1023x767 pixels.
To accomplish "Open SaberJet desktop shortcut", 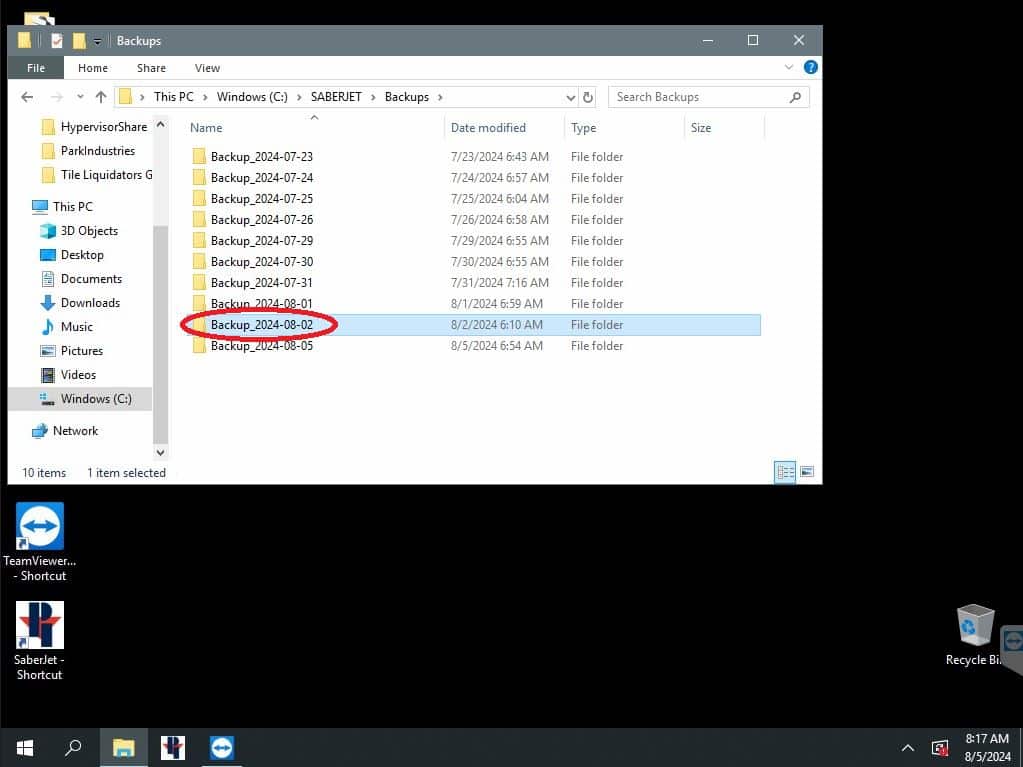I will 40,641.
